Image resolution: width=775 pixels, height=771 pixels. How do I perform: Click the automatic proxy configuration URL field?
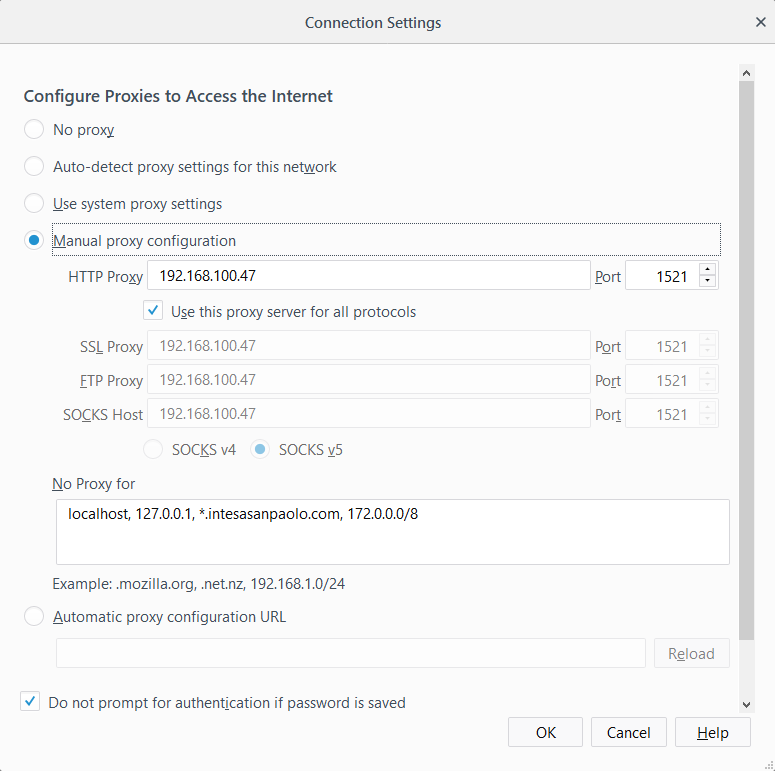point(350,653)
